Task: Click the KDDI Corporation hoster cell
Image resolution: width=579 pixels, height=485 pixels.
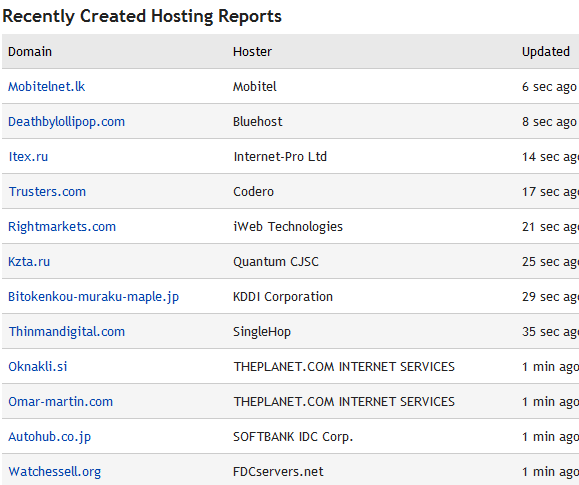Action: [x=283, y=297]
